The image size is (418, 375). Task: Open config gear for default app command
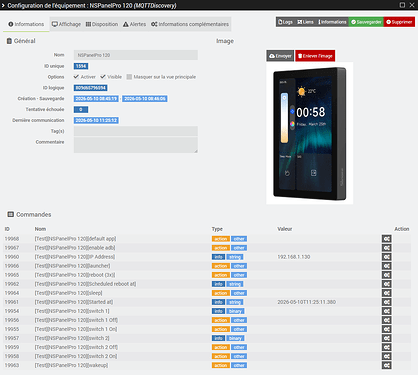click(386, 239)
